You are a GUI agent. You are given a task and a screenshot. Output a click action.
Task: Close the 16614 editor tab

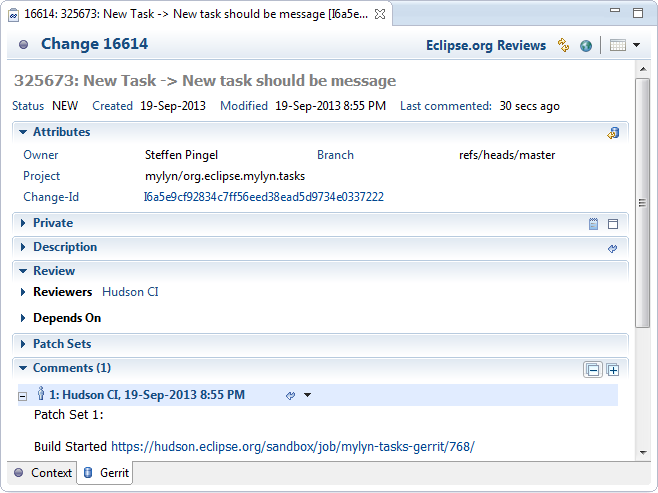(380, 14)
